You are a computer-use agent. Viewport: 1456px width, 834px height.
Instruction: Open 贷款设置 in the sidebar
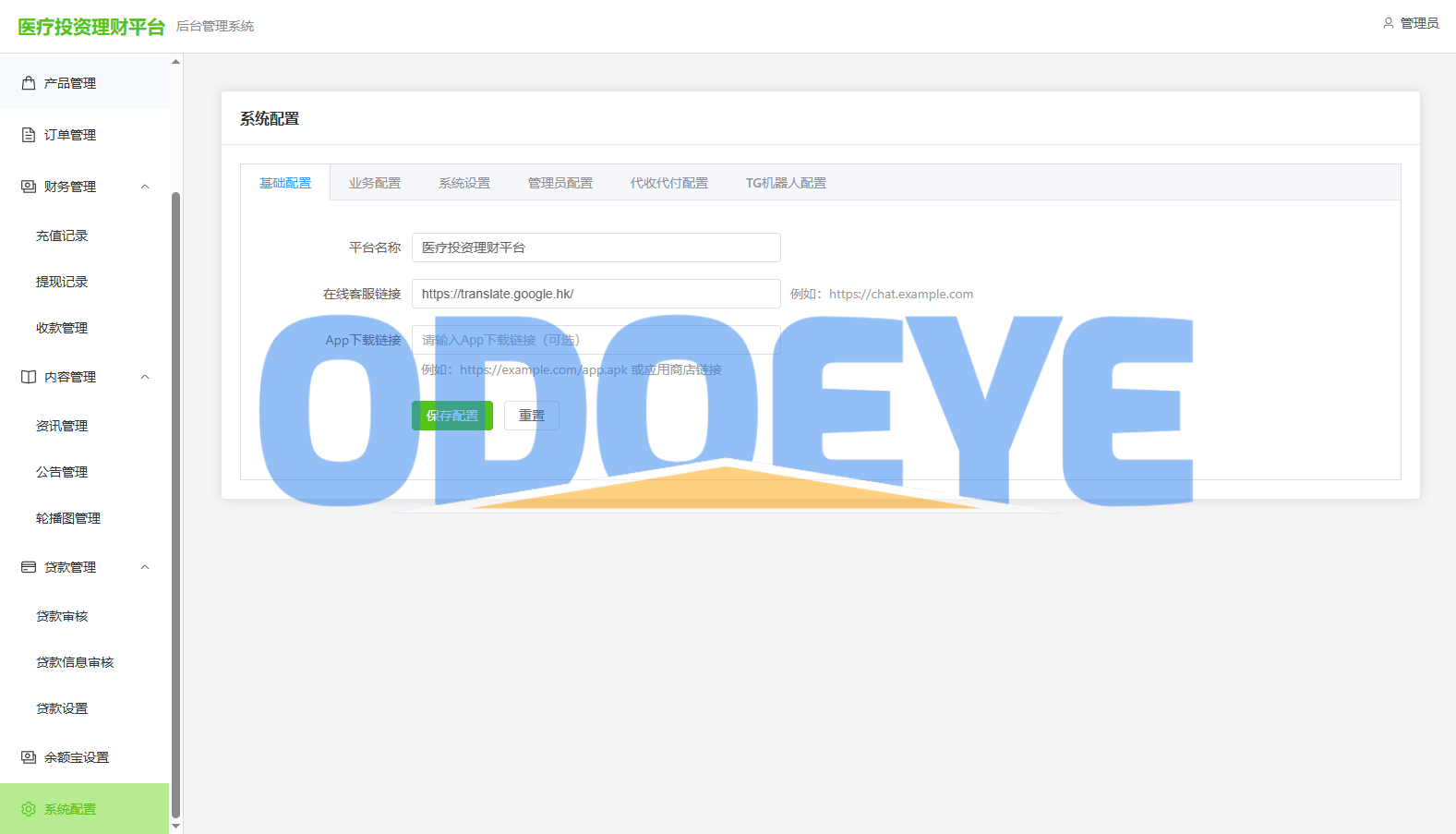[x=85, y=708]
